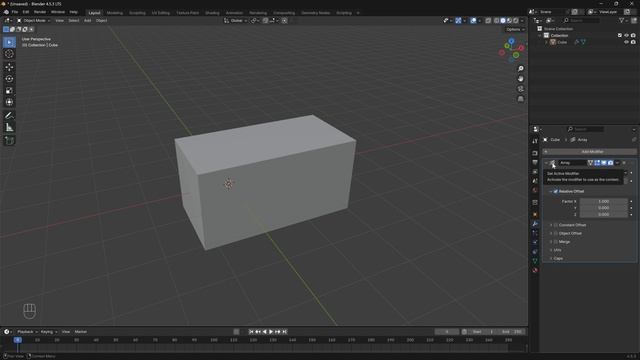
Task: Select the Move tool
Action: (x=9, y=67)
